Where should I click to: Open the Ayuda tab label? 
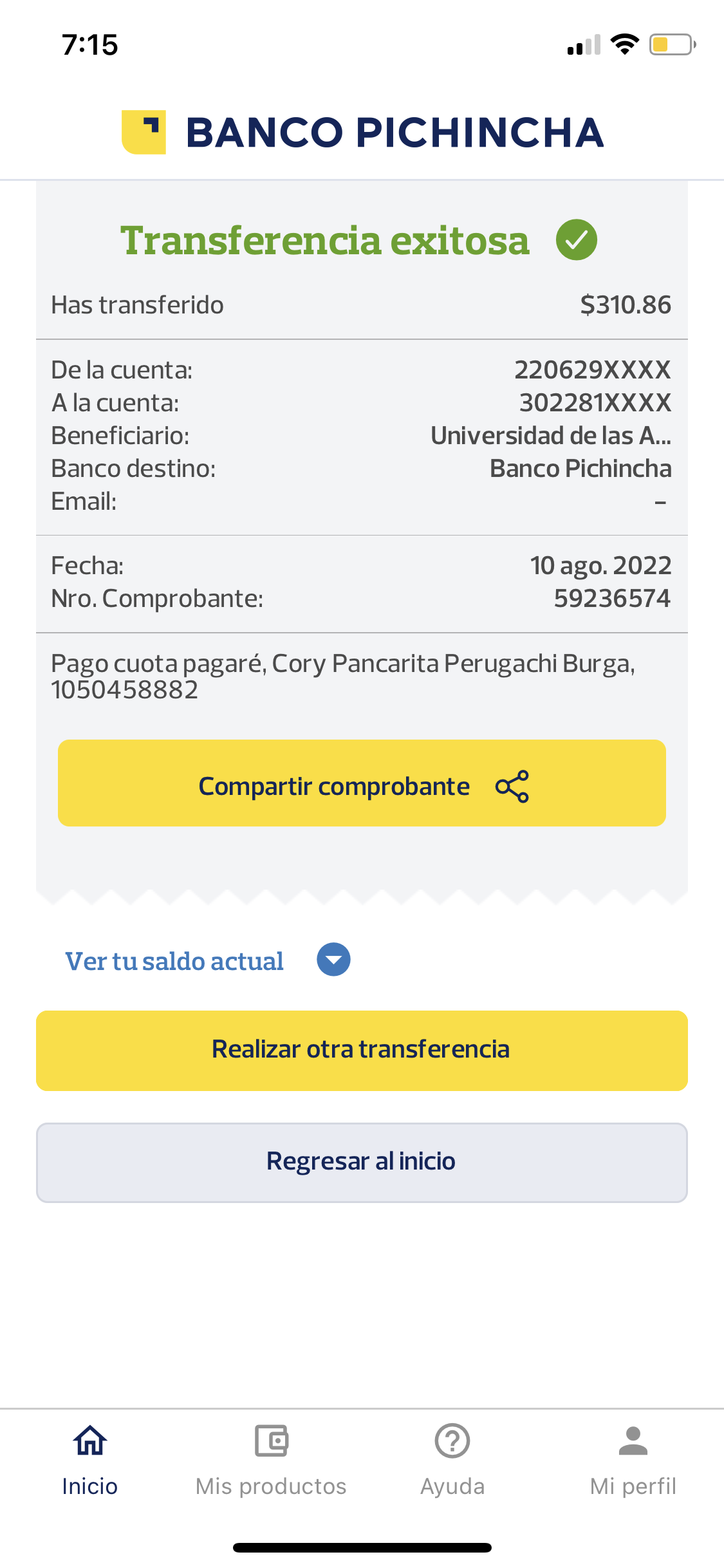click(452, 1486)
